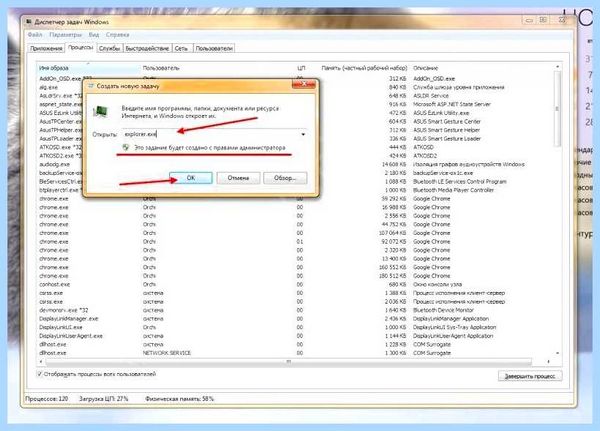Image resolution: width=600 pixels, height=431 pixels.
Task: Click Физическая память: 58% in status bar
Action: click(179, 399)
